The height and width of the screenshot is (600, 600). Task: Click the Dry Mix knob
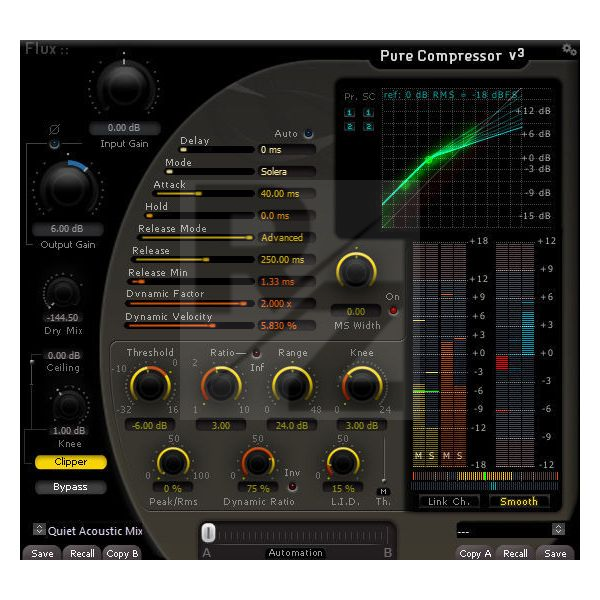point(62,293)
